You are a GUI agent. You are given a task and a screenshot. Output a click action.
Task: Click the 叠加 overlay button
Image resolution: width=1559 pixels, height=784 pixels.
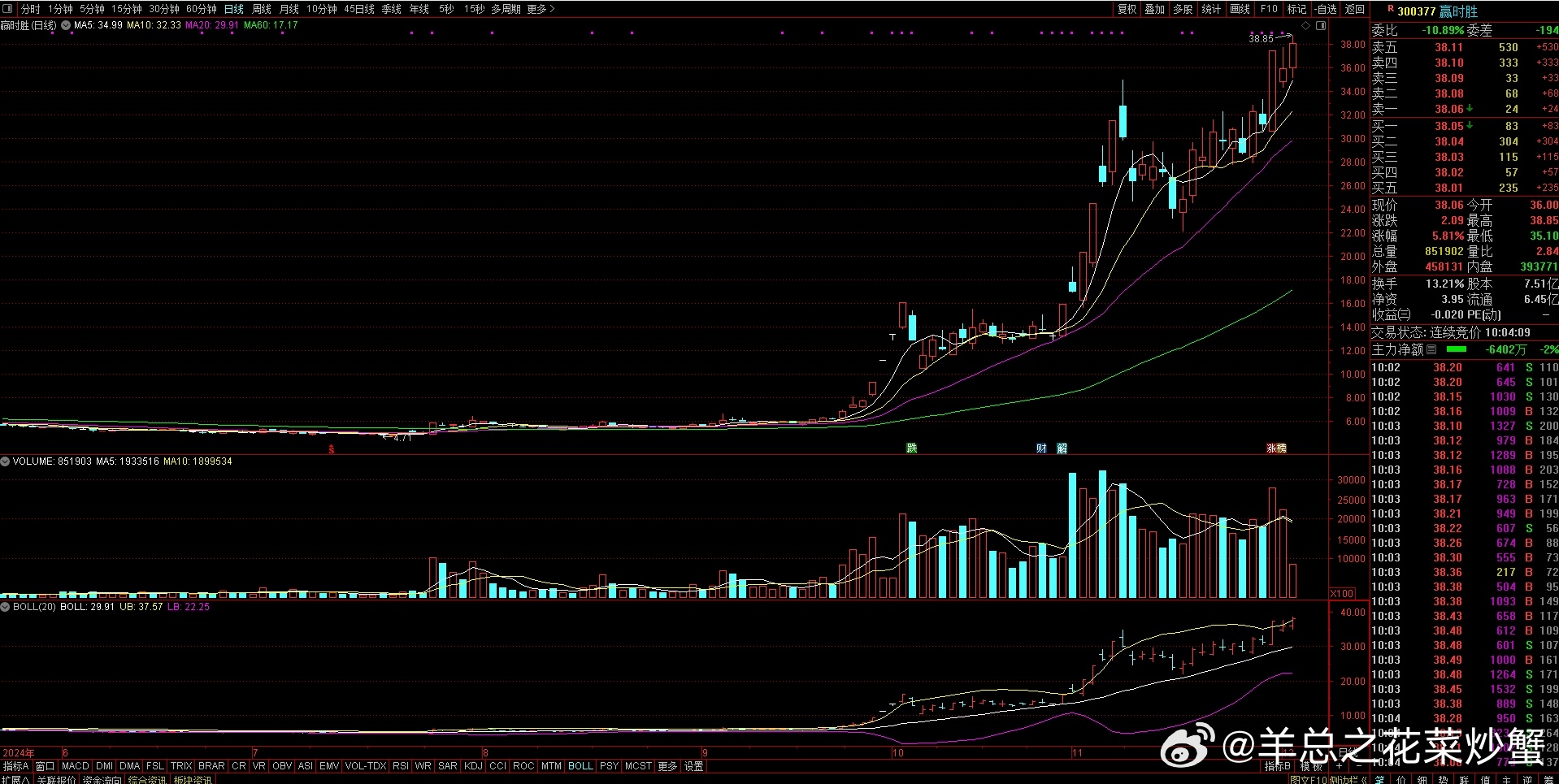click(1154, 9)
